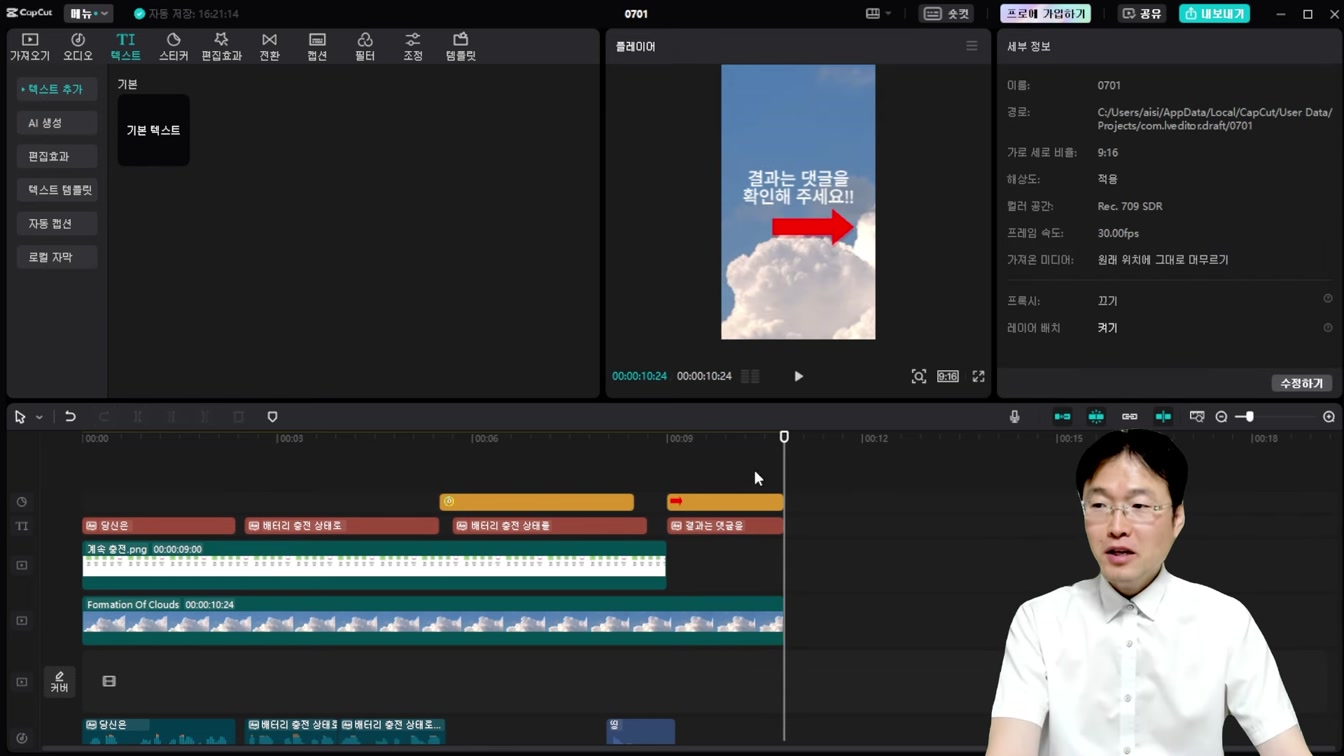Open the preview quality compare icon
This screenshot has height=756, width=1344.
pos(750,376)
